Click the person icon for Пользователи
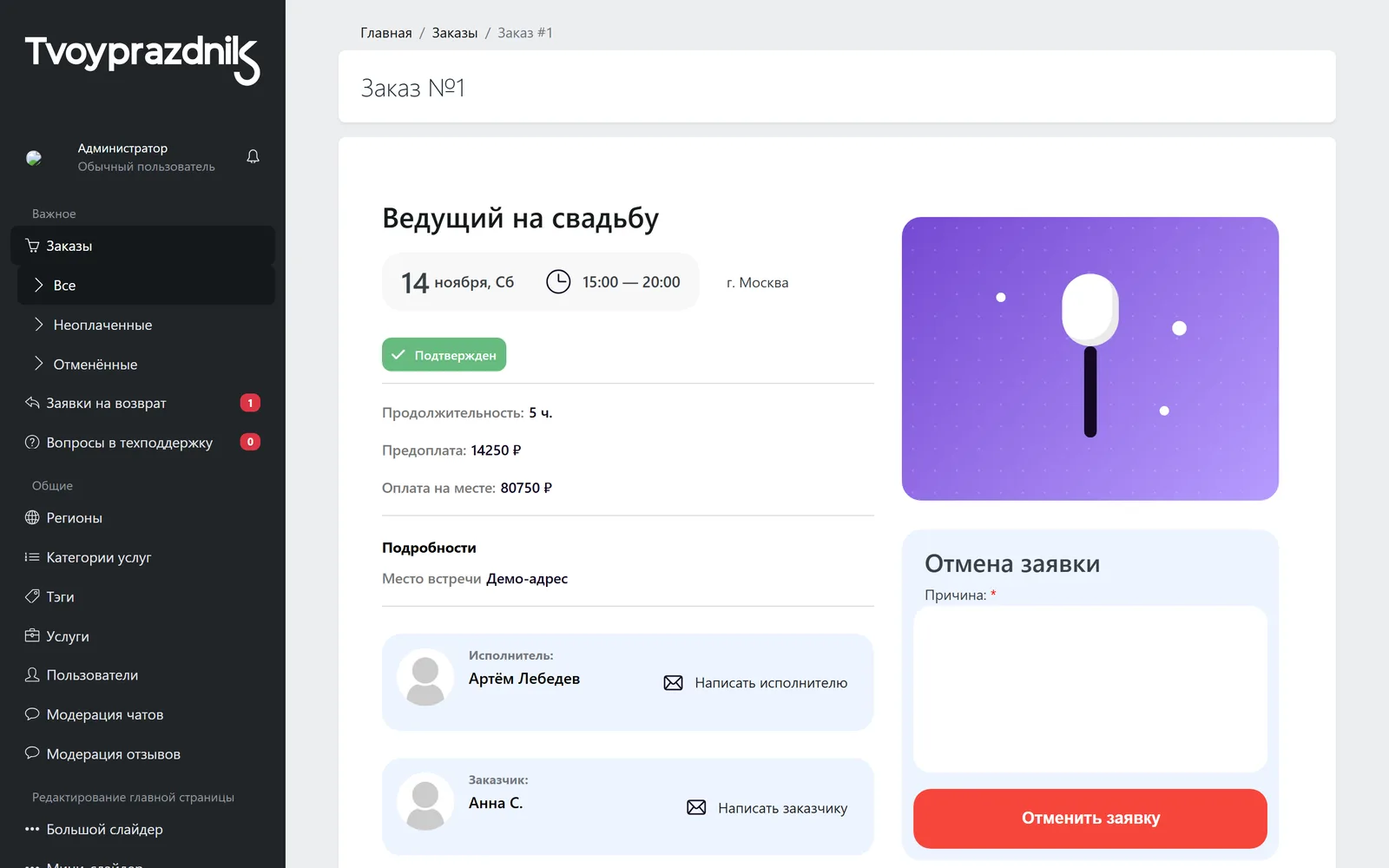 [x=32, y=674]
